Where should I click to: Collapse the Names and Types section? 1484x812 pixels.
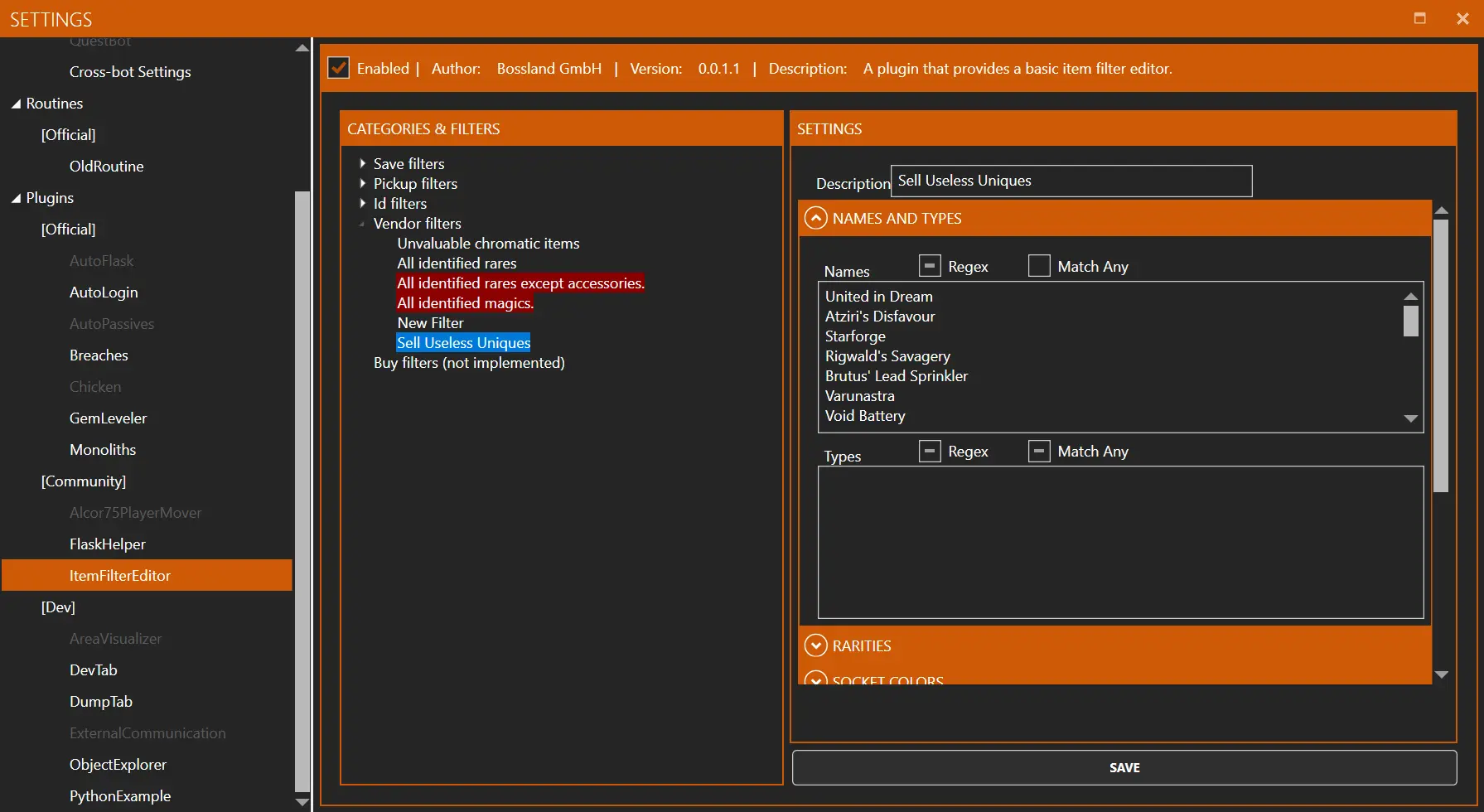click(815, 218)
